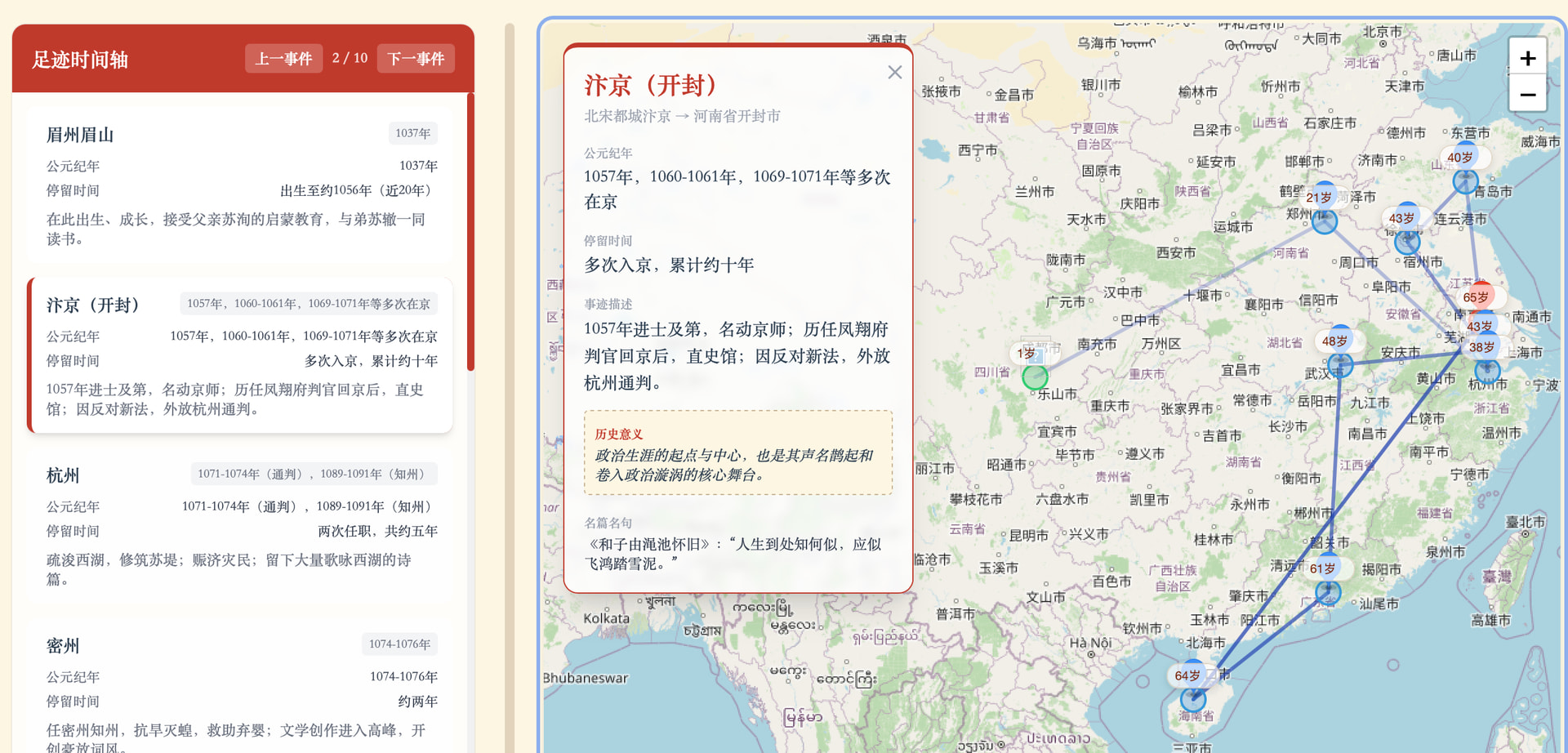Close the 汴京(开封) info popup
This screenshot has width=1568, height=753.
[894, 72]
